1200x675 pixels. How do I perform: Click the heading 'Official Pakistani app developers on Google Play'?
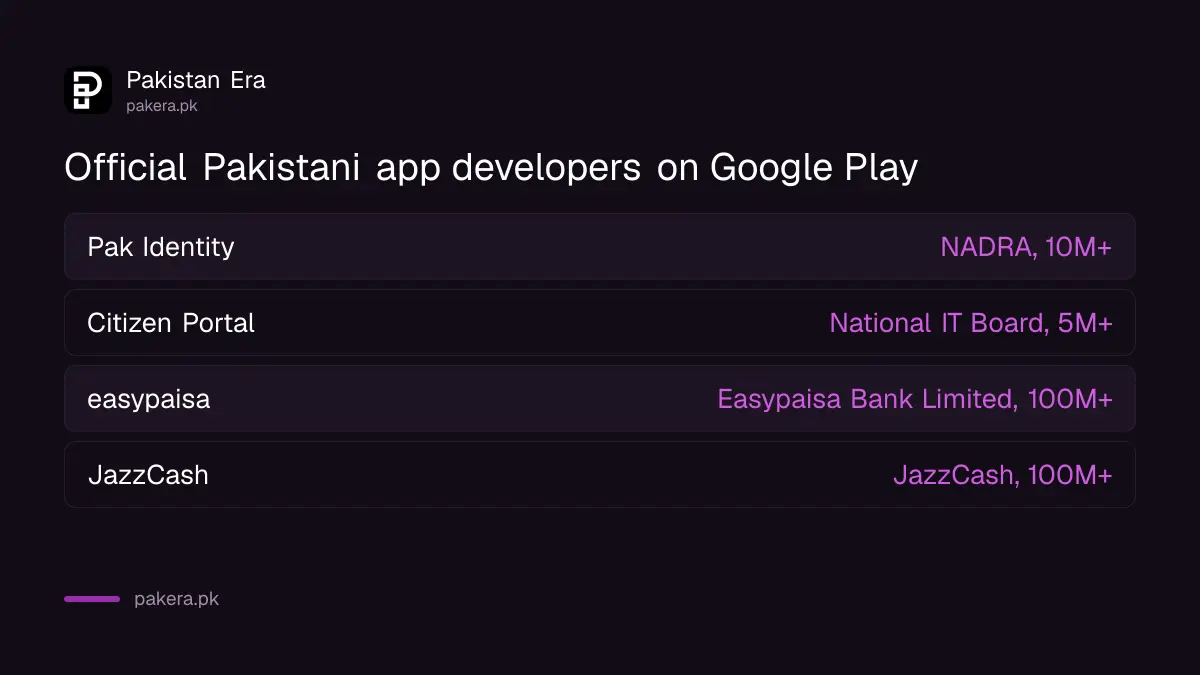tap(491, 168)
